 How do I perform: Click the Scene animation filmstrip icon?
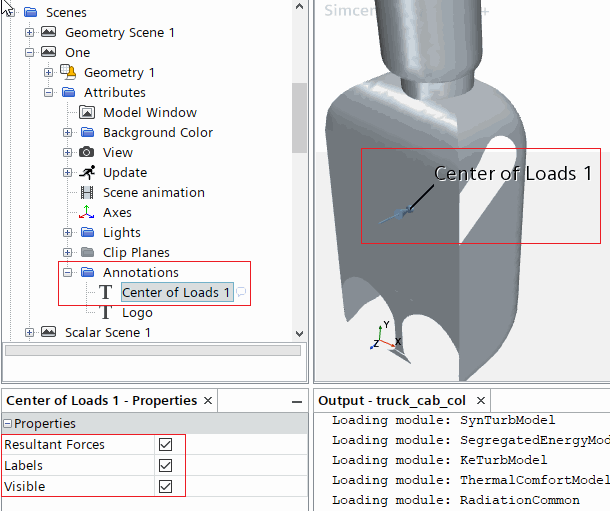click(x=87, y=192)
